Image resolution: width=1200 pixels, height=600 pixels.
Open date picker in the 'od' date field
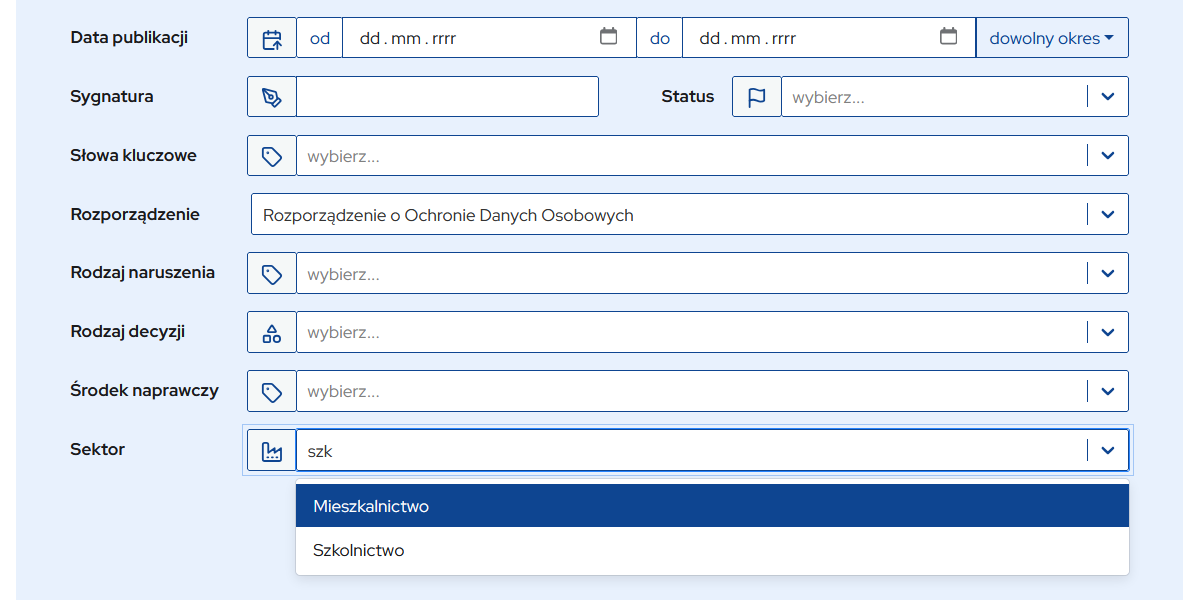coord(608,37)
